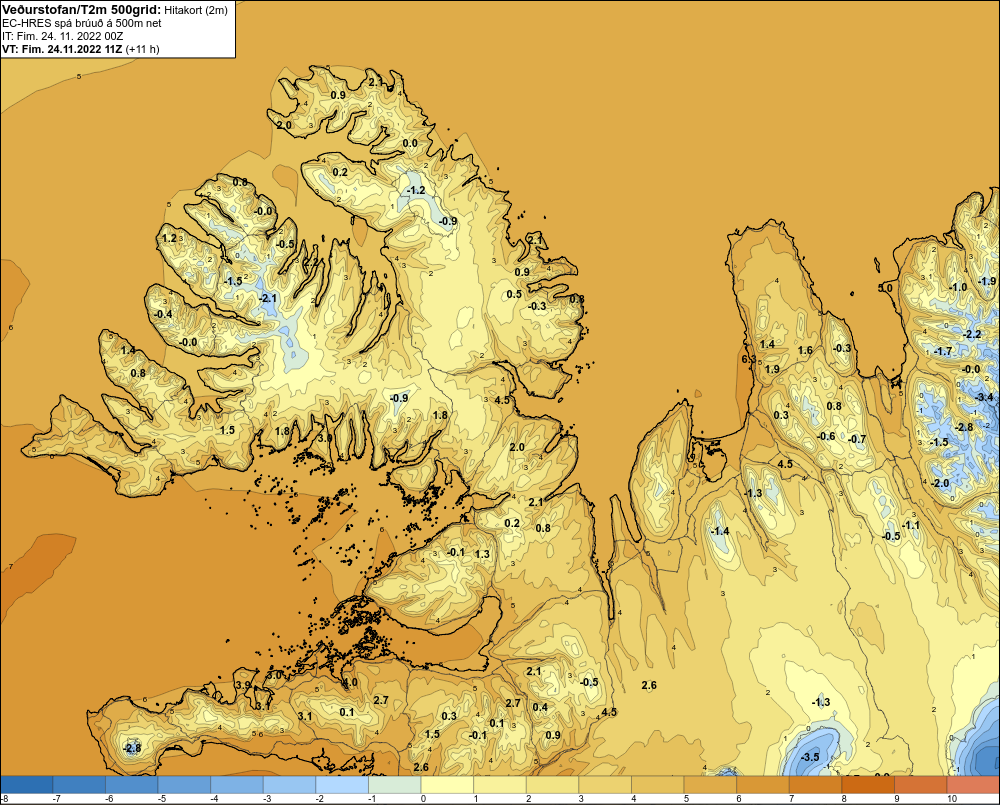
Task: Click the -0.6 temperature value on map
Action: click(827, 436)
